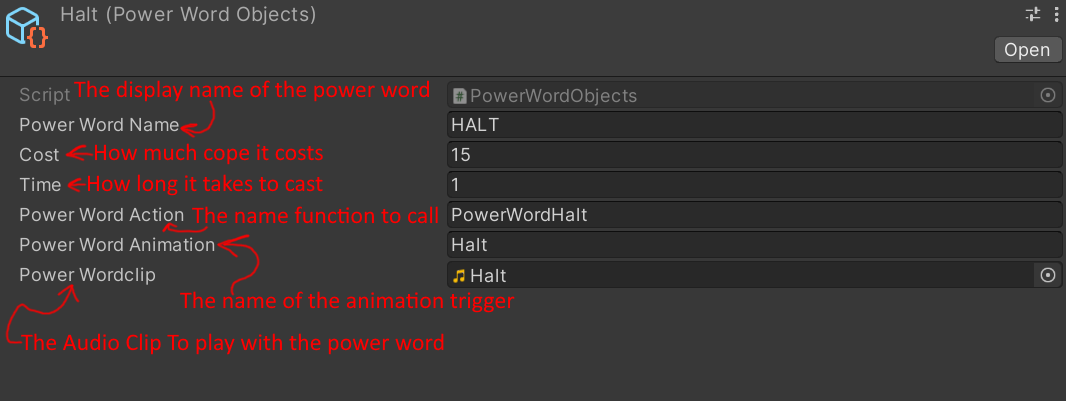
Task: Open the Power Wordclip object picker circle
Action: point(1048,276)
